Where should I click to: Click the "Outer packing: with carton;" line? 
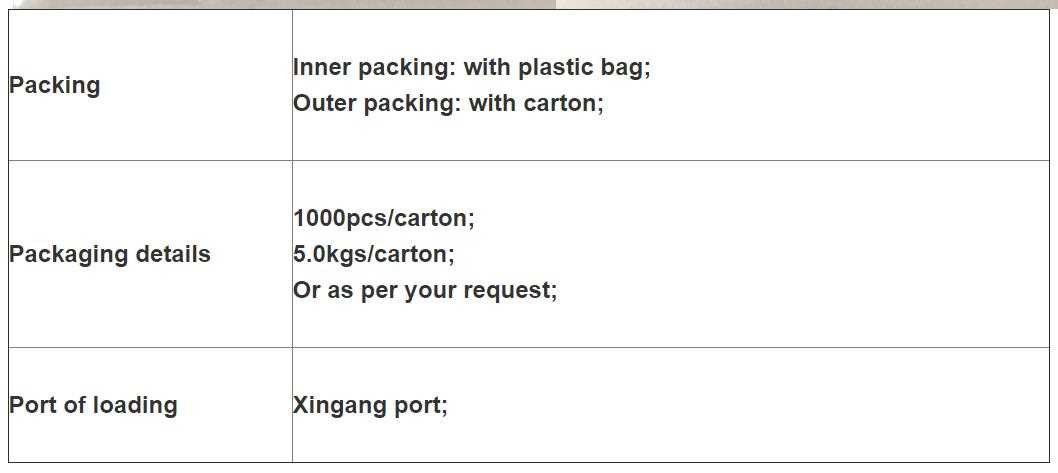tap(448, 103)
